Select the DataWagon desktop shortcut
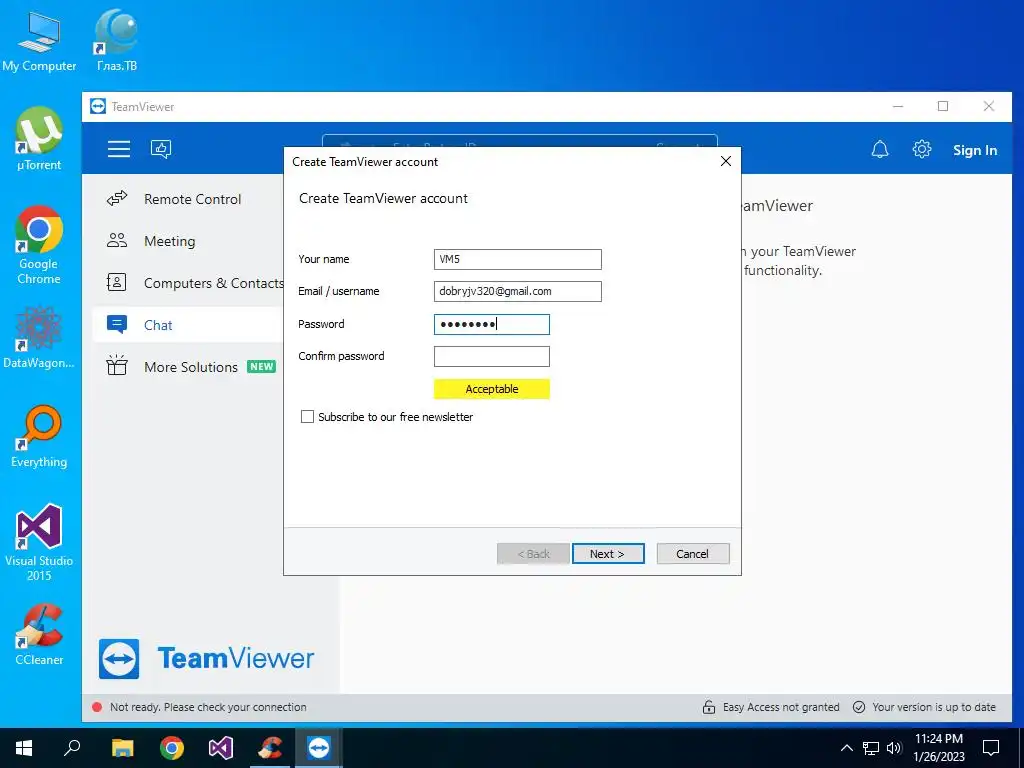1024x768 pixels. click(39, 337)
